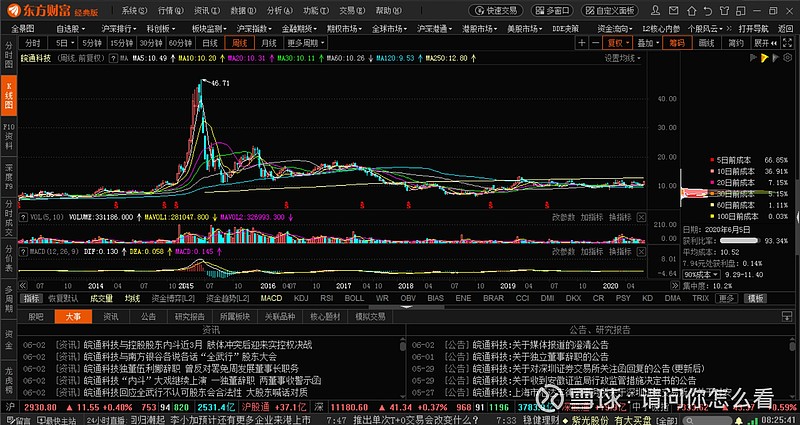
Task: Collapse the bottom info panel icon
Action: click(x=787, y=317)
